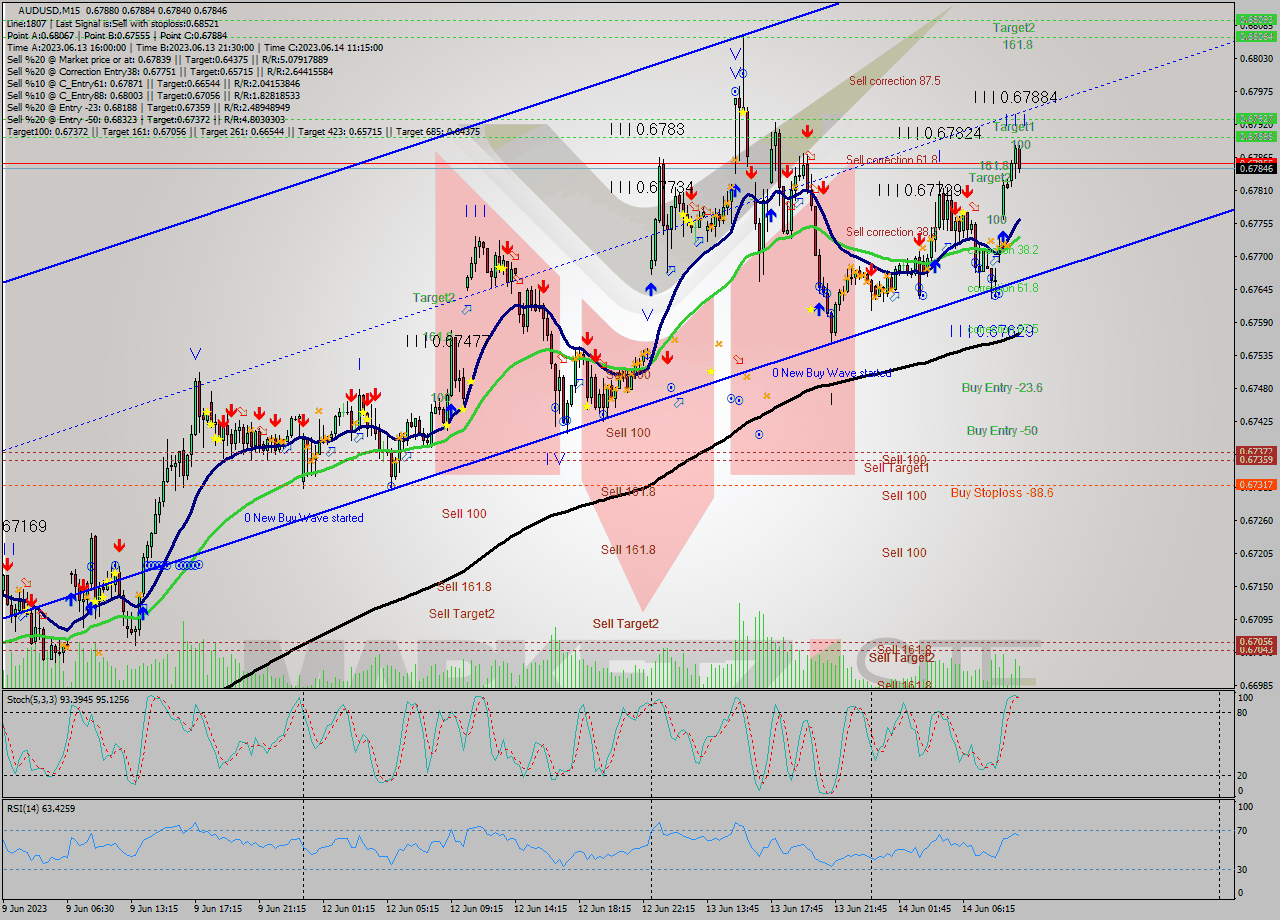The height and width of the screenshot is (920, 1280).
Task: Click the Stochastic 80 level label
Action: click(1241, 712)
